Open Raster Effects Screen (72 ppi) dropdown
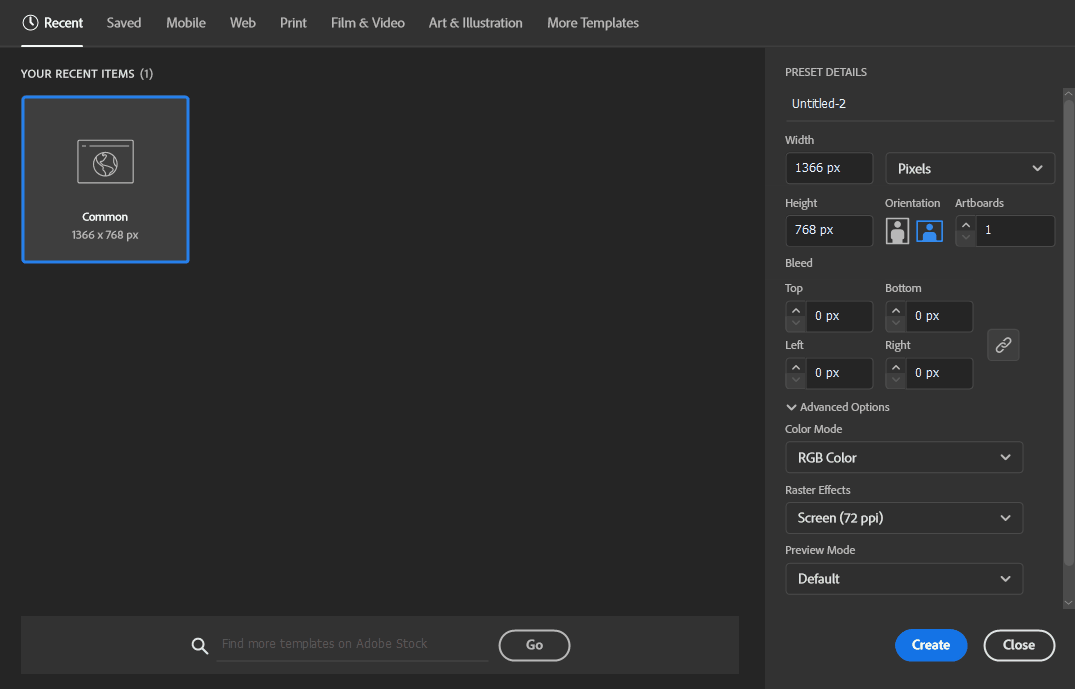Image resolution: width=1075 pixels, height=689 pixels. pos(903,518)
